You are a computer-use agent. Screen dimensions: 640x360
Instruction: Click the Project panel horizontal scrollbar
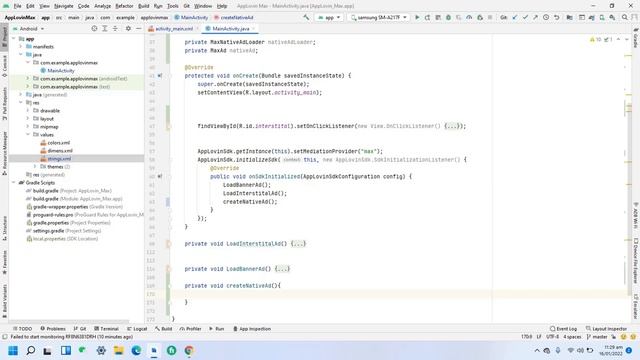[69, 322]
